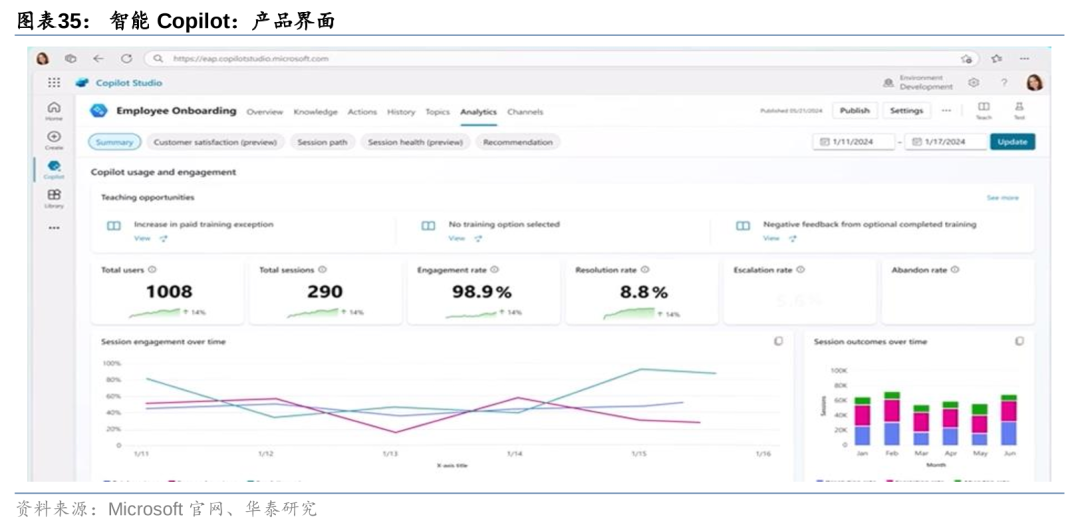The width and height of the screenshot is (1080, 527).
Task: Click the help question mark icon
Action: click(x=1004, y=83)
